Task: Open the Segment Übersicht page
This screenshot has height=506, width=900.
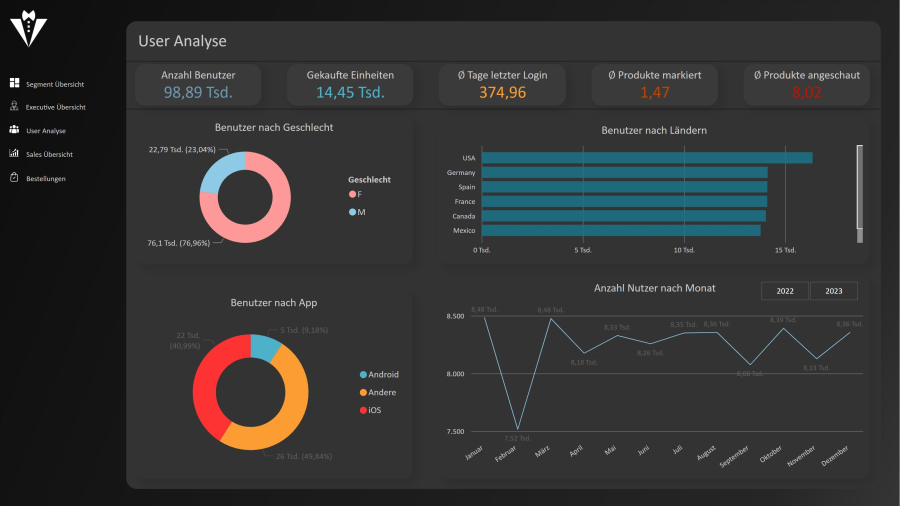Action: [x=54, y=84]
